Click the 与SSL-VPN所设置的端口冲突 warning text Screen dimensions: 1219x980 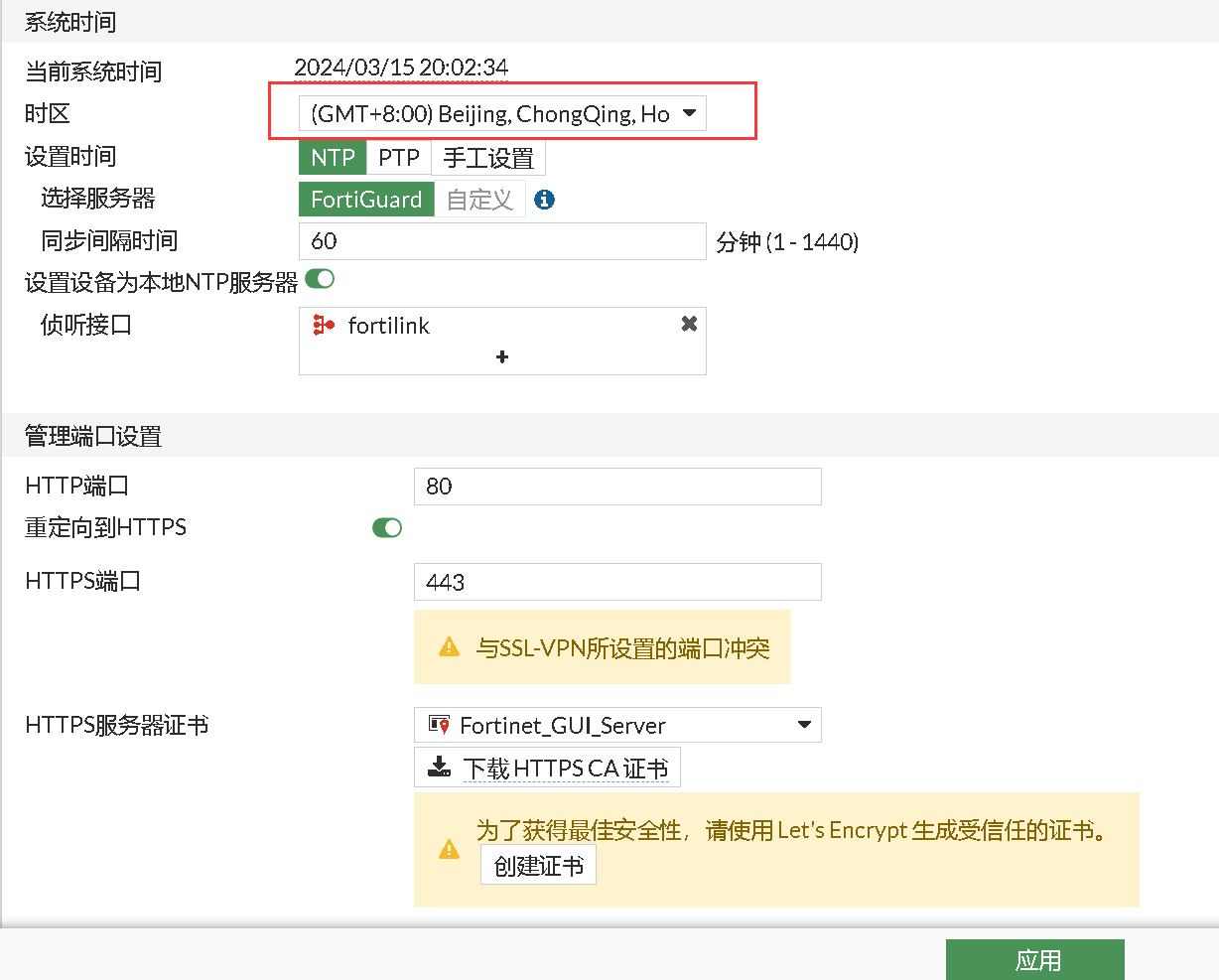tap(622, 648)
